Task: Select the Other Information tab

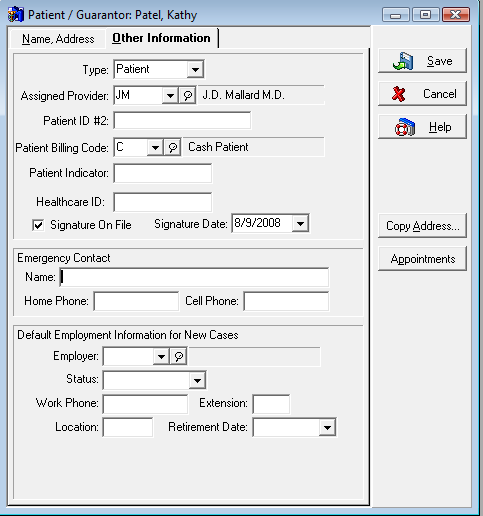Action: point(161,38)
